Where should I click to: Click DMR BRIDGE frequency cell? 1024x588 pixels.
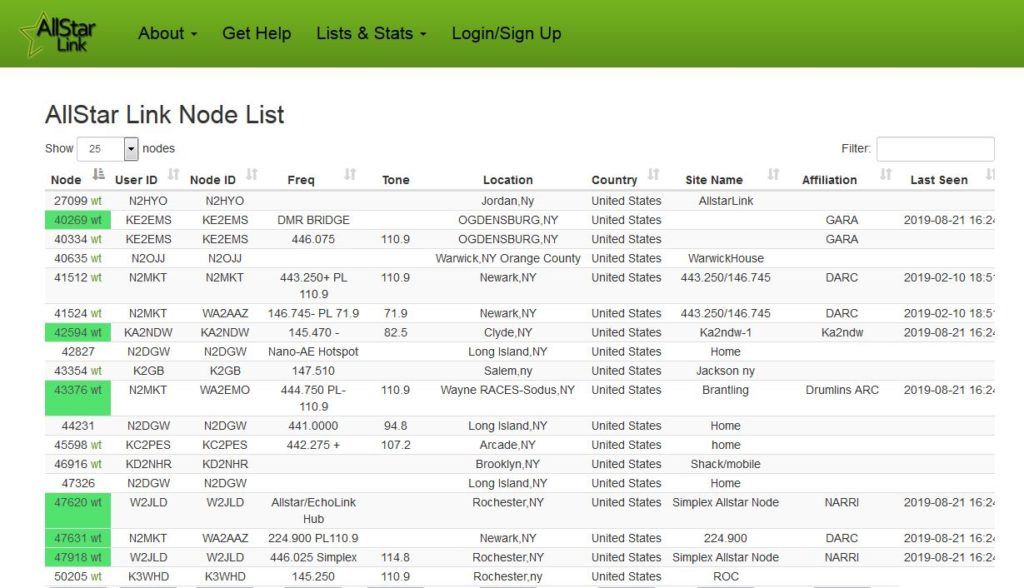coord(313,220)
